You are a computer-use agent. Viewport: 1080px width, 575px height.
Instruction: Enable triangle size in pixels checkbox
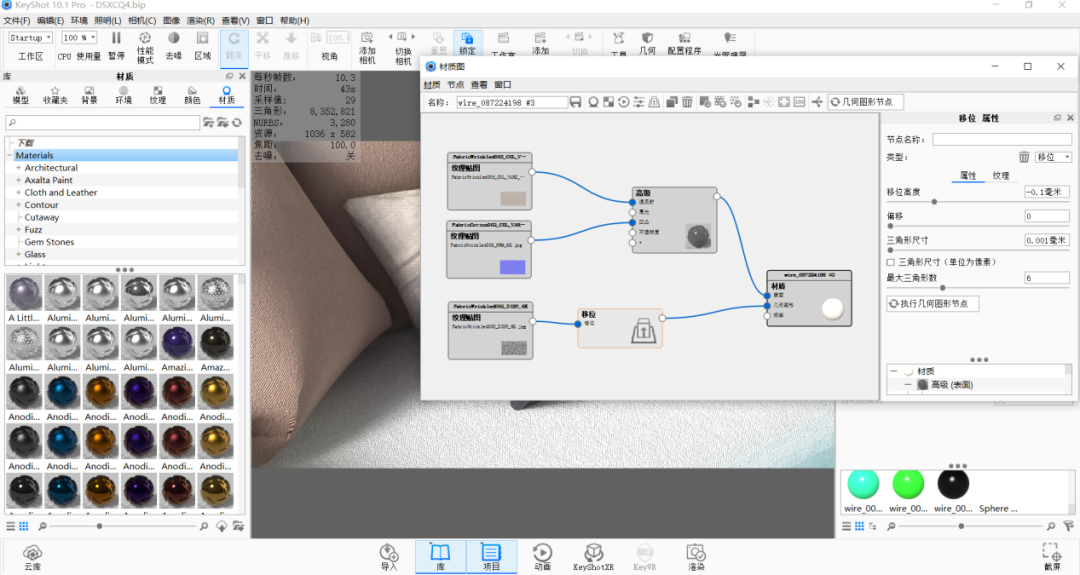(x=891, y=262)
